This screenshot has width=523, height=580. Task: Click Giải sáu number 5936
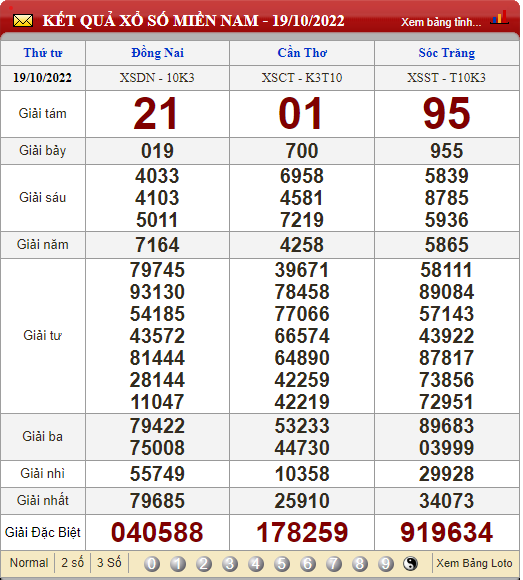pyautogui.click(x=447, y=220)
